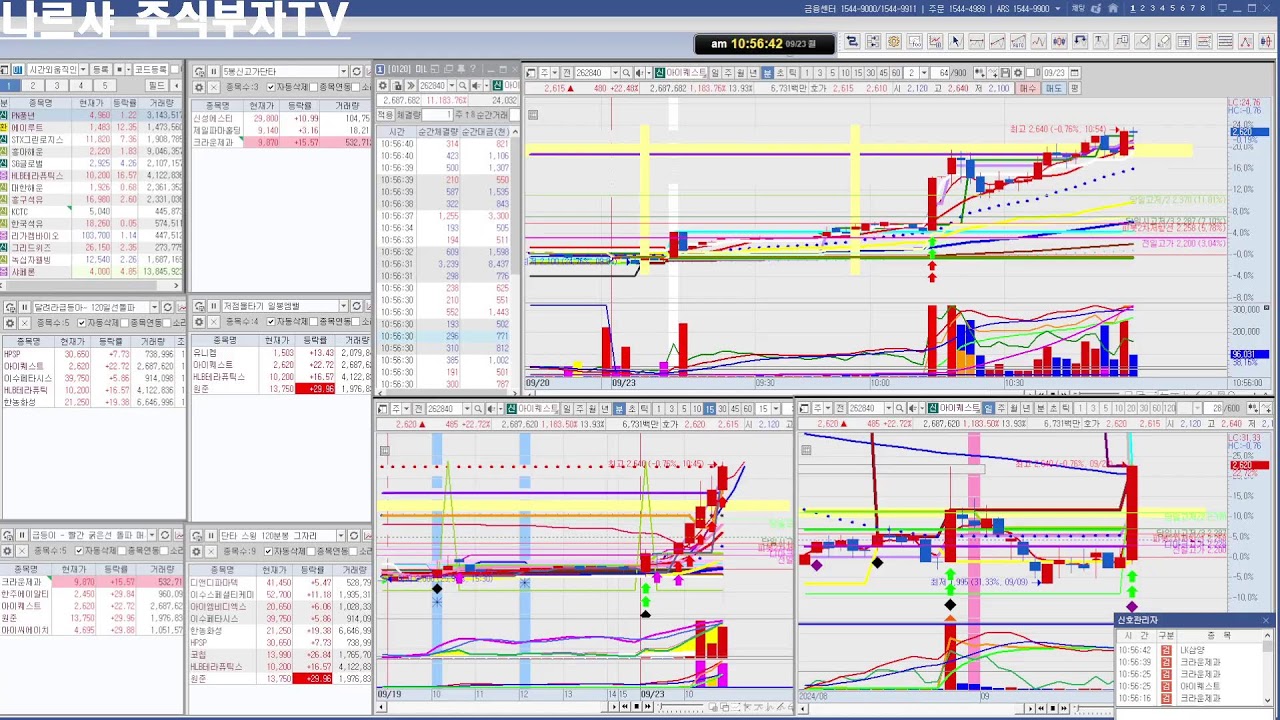Image resolution: width=1280 pixels, height=720 pixels.
Task: Click the monitor icon in the title bar
Action: click(1222, 8)
